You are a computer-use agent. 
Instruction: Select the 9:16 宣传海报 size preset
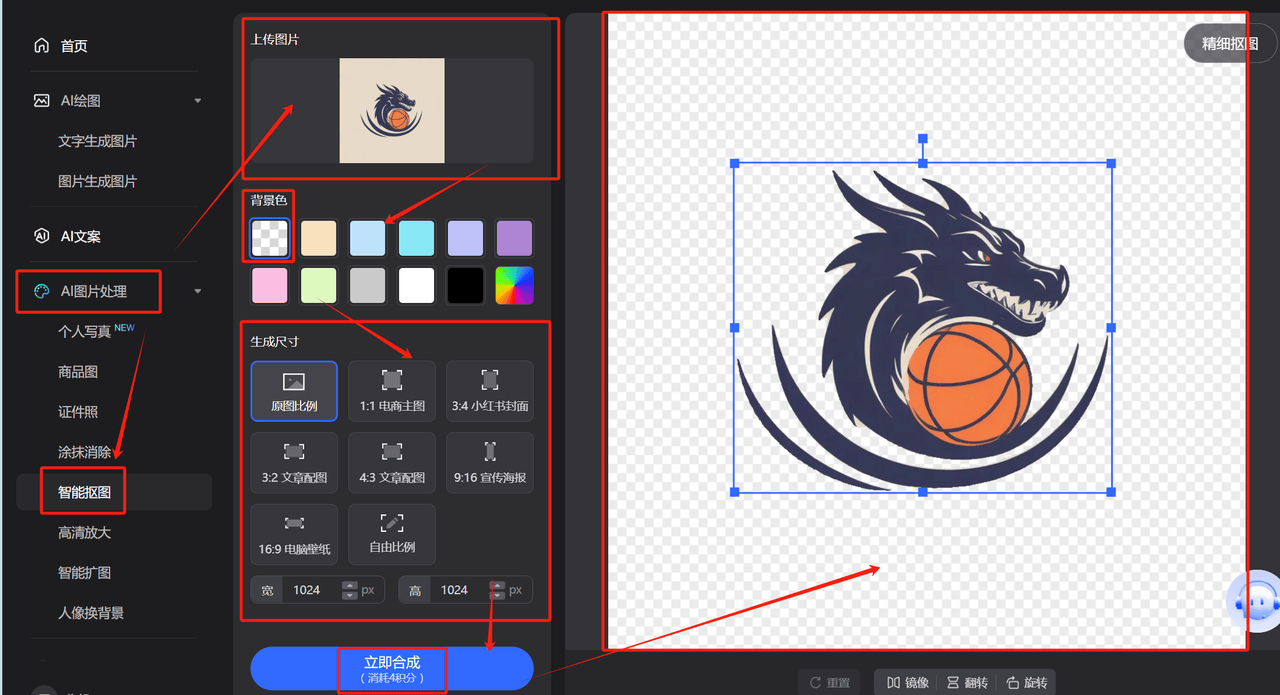click(x=489, y=462)
